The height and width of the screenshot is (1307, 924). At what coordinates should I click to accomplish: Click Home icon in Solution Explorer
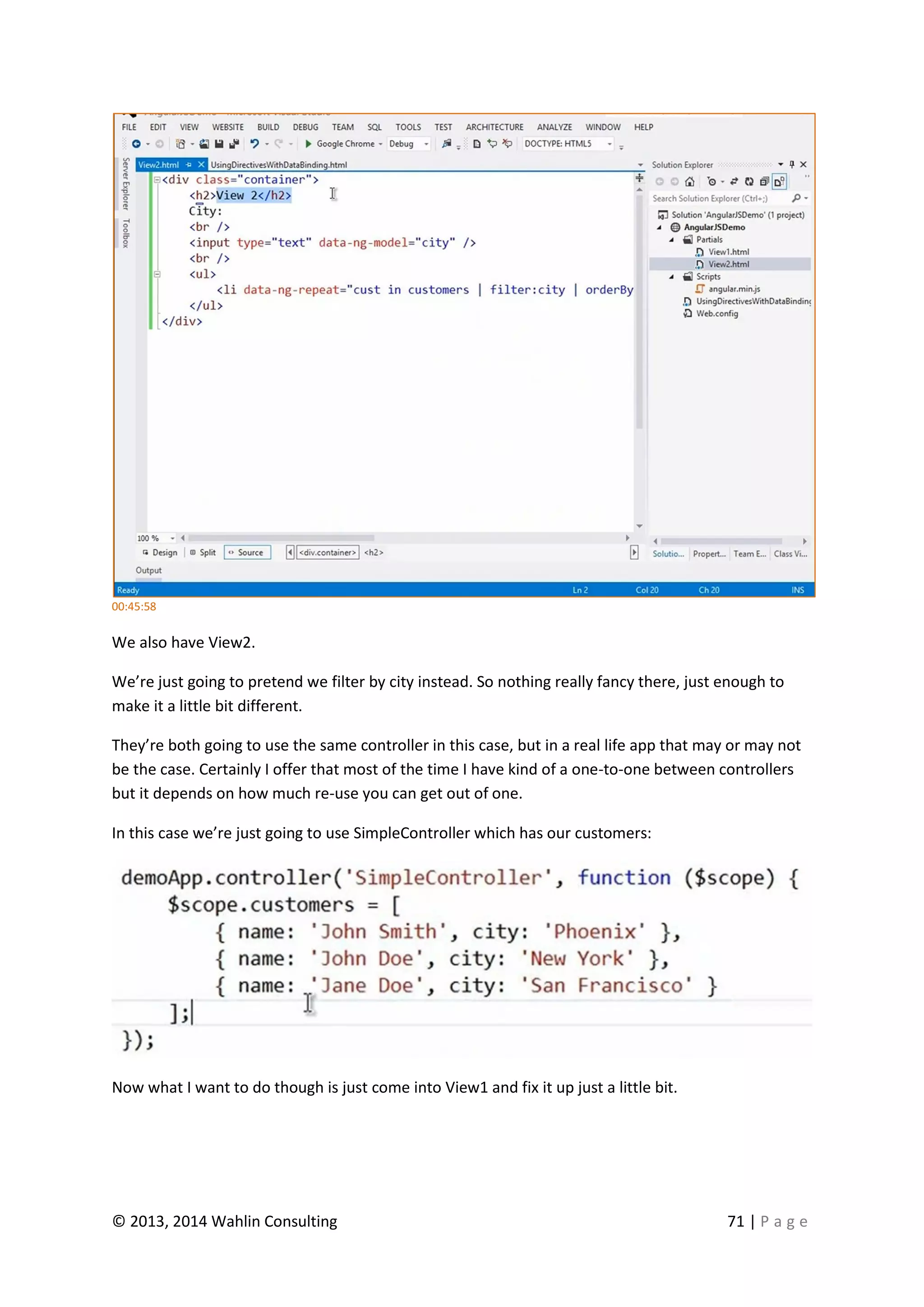pyautogui.click(x=689, y=181)
